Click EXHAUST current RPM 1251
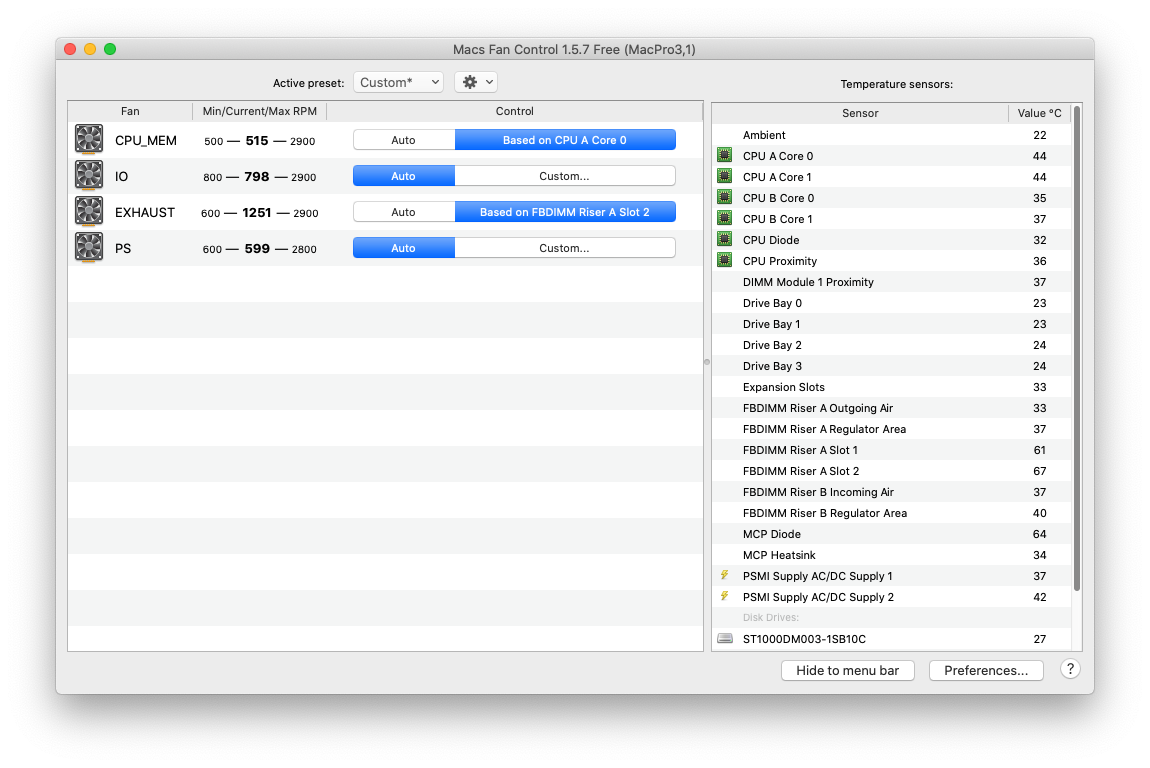This screenshot has height=768, width=1150. tap(257, 213)
